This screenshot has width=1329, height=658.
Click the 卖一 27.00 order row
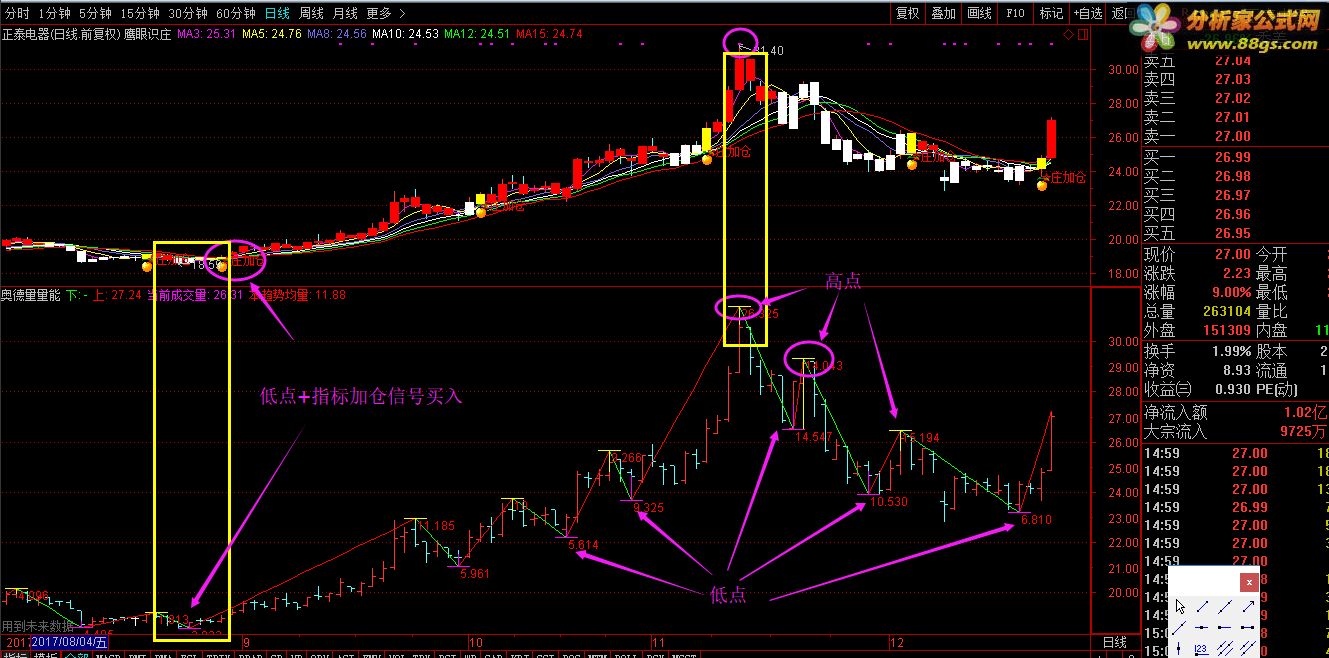pyautogui.click(x=1236, y=136)
